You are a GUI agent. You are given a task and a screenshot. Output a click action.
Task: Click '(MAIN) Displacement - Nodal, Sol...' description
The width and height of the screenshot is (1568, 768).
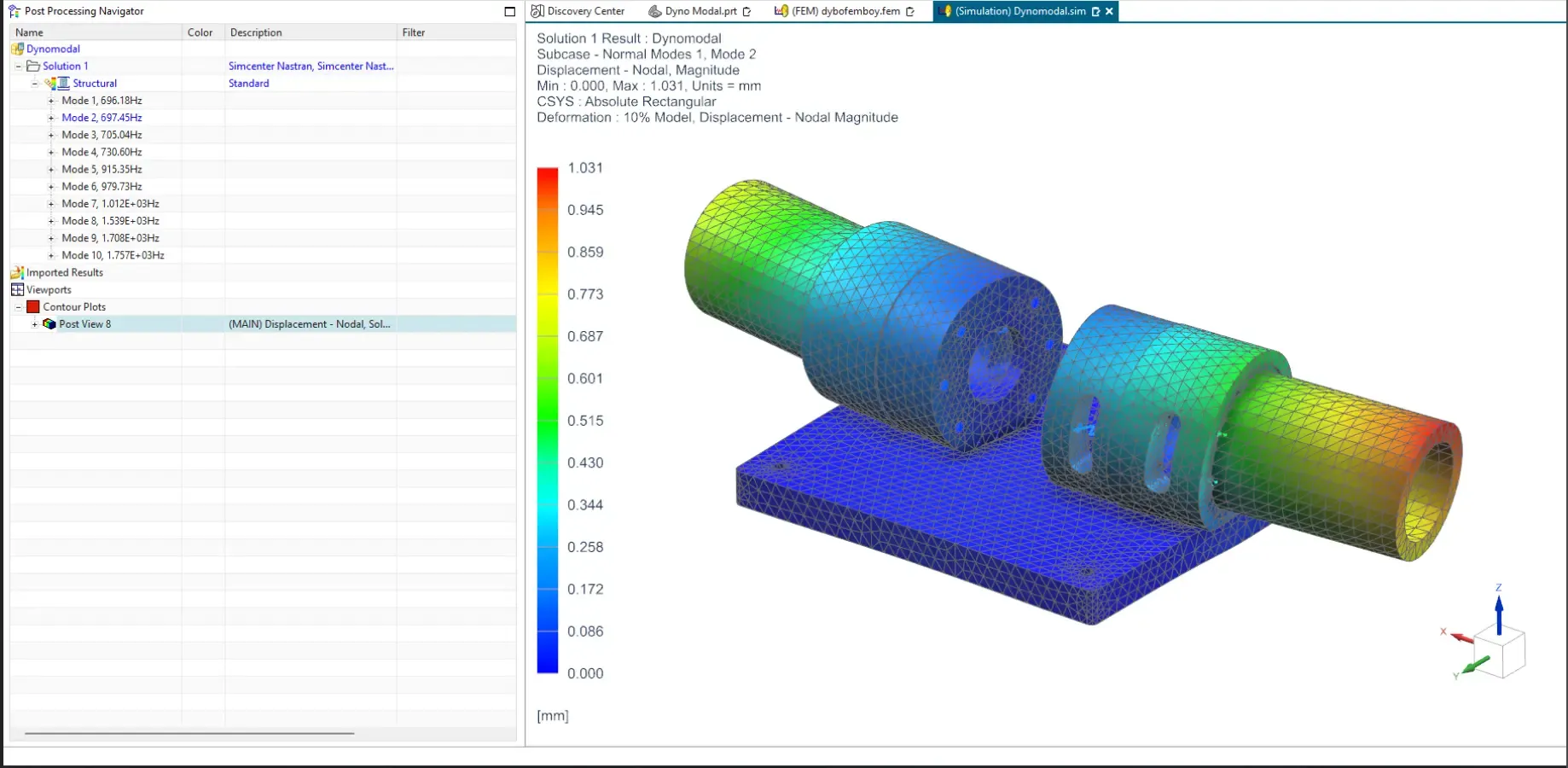[309, 324]
